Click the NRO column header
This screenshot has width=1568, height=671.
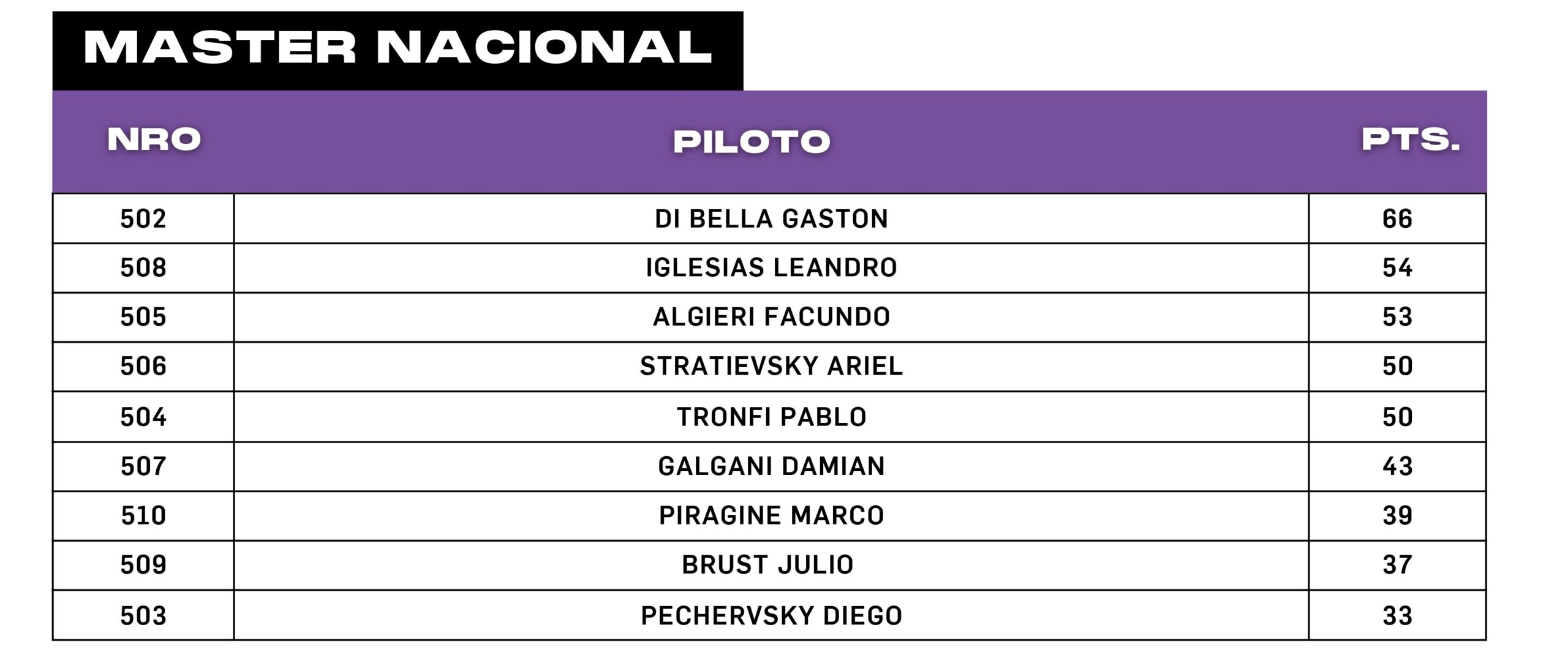154,140
